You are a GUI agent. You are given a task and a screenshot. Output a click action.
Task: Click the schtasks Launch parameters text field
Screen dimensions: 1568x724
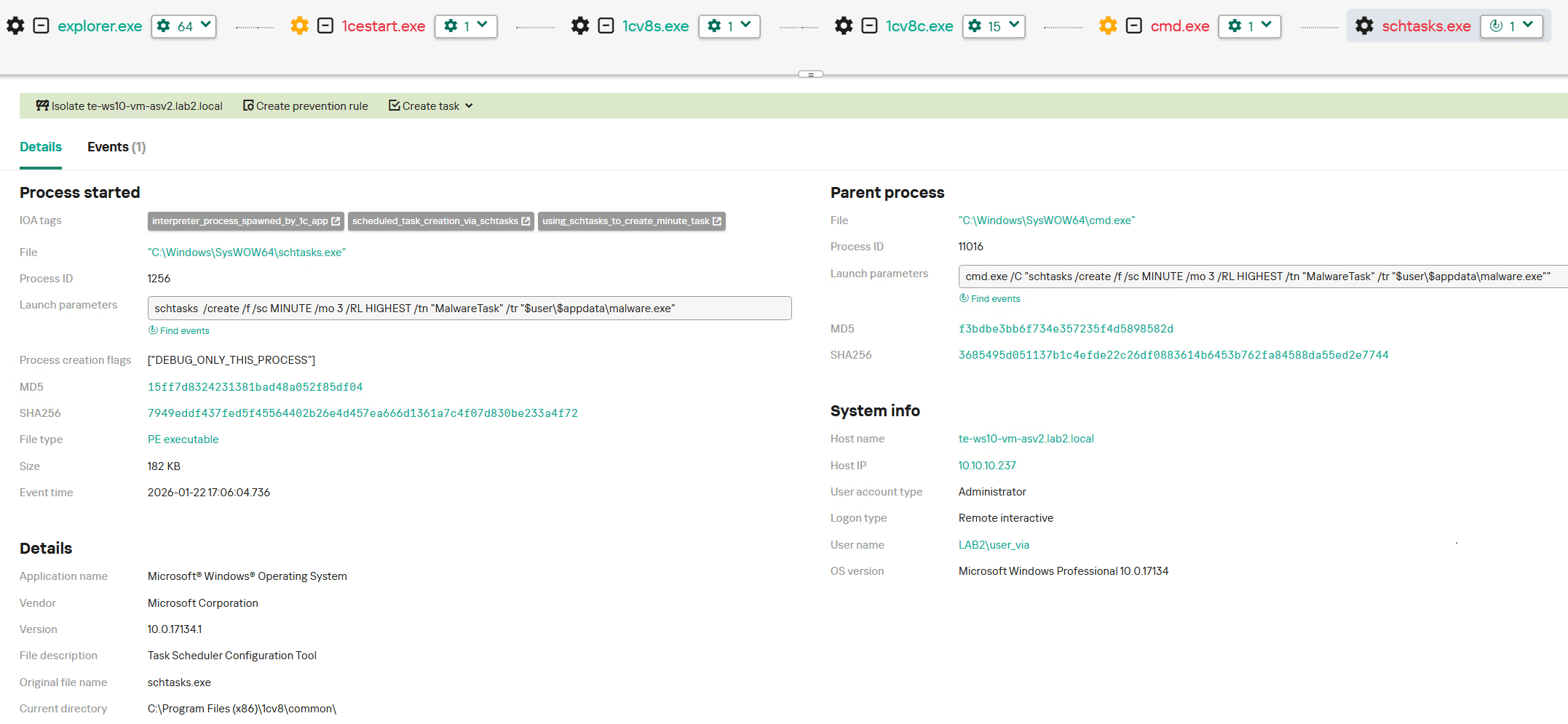(x=469, y=309)
